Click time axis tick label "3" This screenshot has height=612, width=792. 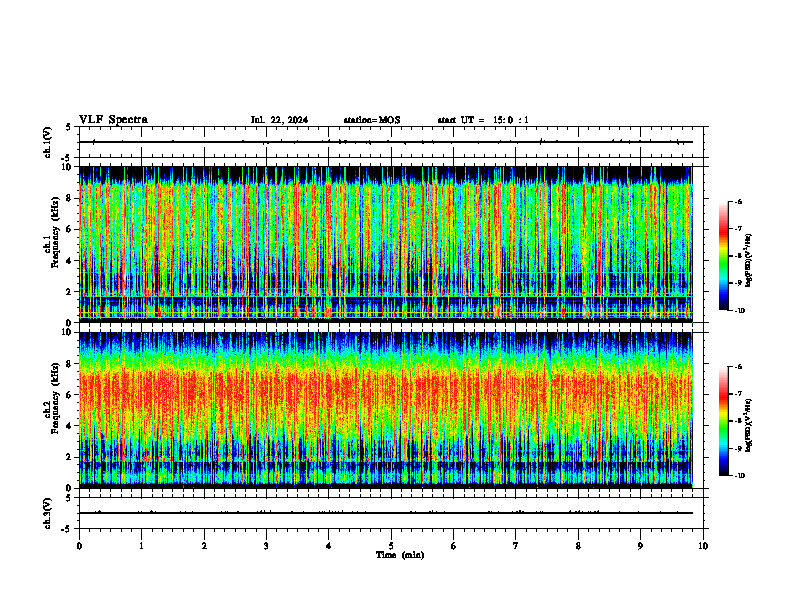[x=266, y=546]
